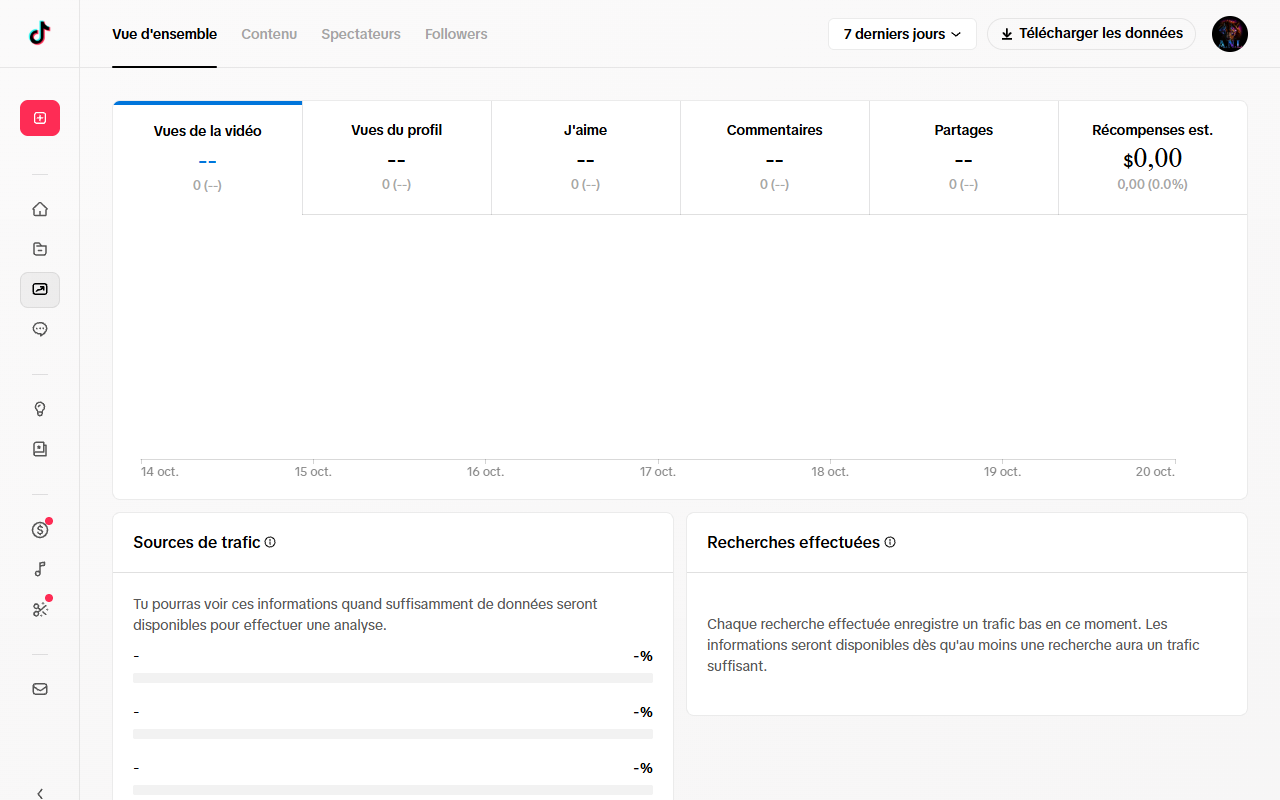Open comments via the speech bubble icon
This screenshot has height=800, width=1280.
tap(40, 329)
